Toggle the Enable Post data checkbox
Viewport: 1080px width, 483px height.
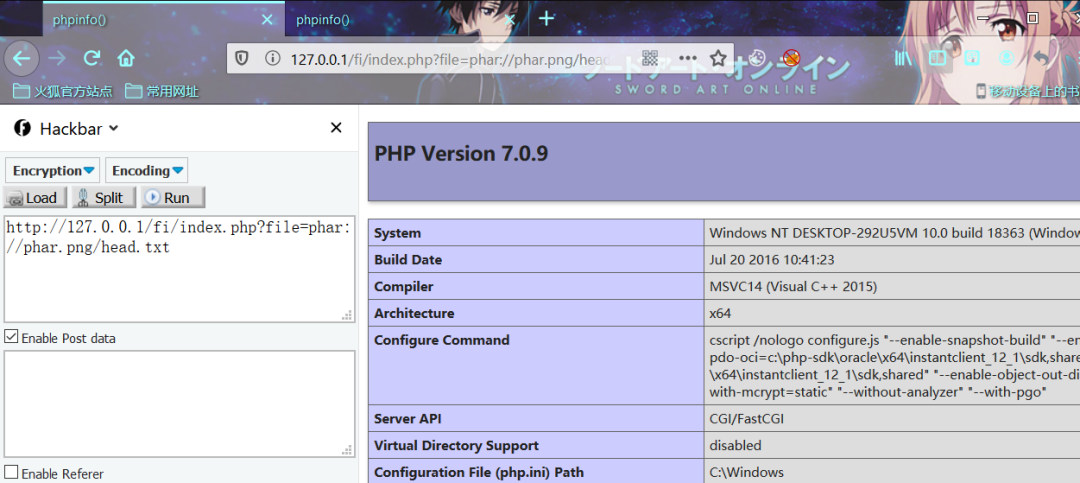[11, 337]
